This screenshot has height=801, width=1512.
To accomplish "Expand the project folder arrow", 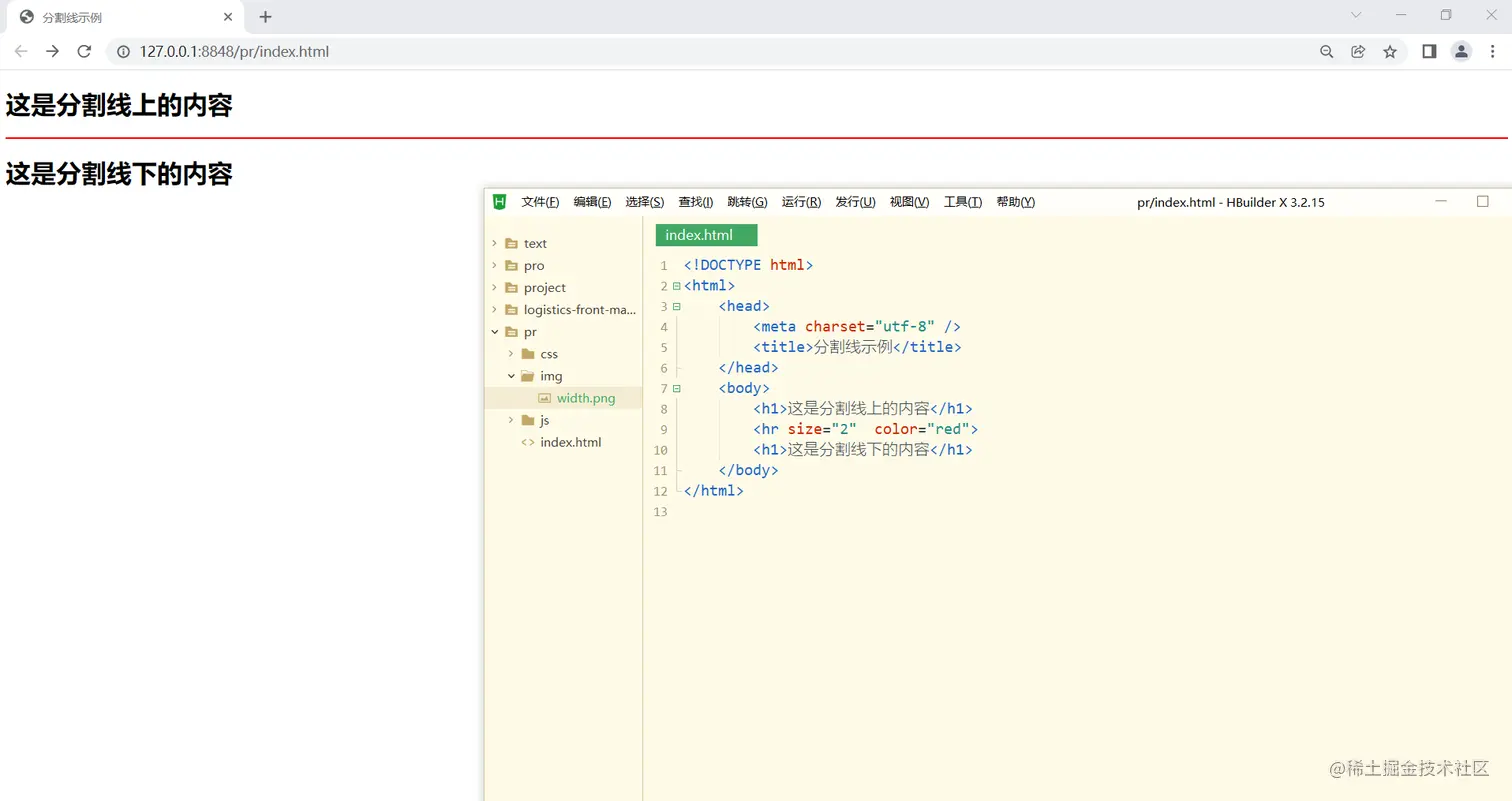I will [494, 287].
